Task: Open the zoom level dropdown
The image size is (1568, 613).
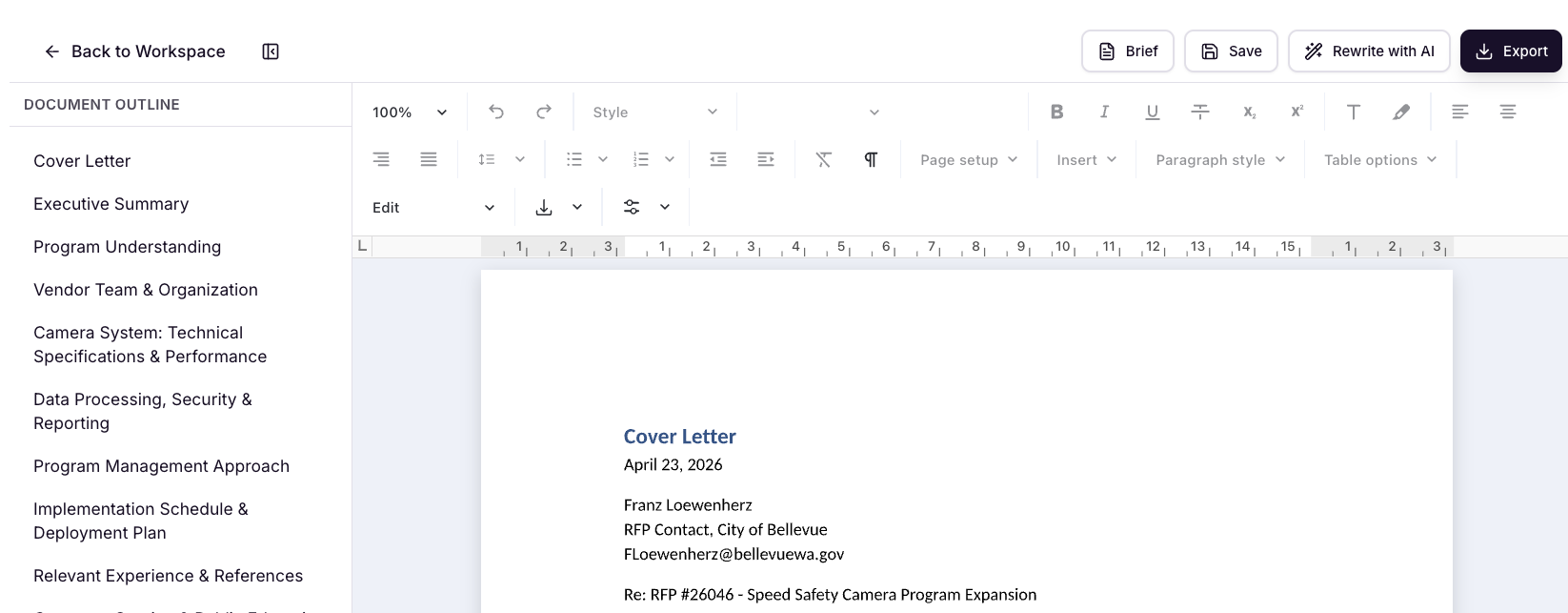Action: [x=411, y=112]
